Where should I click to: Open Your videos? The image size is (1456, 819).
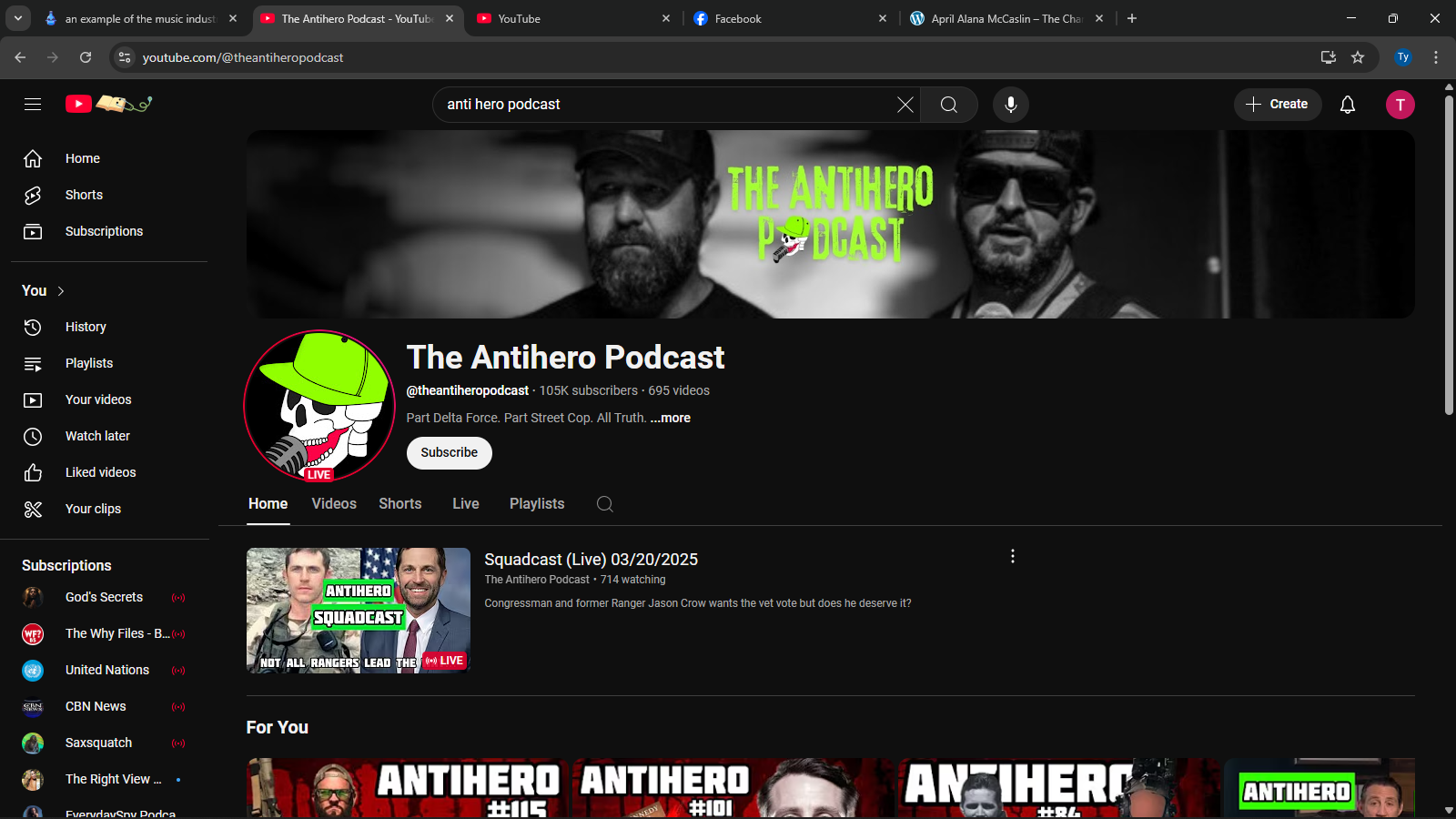point(109,399)
